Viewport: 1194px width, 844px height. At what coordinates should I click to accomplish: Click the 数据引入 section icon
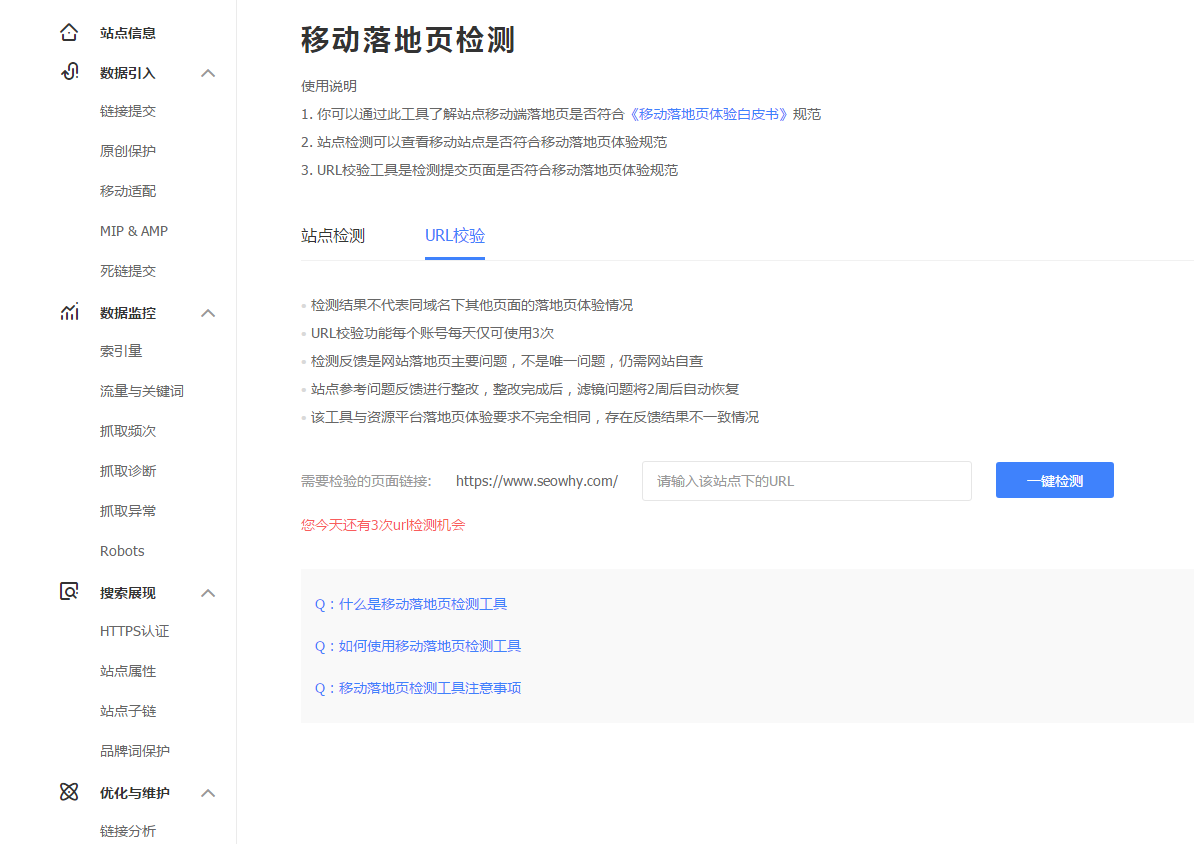tap(68, 72)
